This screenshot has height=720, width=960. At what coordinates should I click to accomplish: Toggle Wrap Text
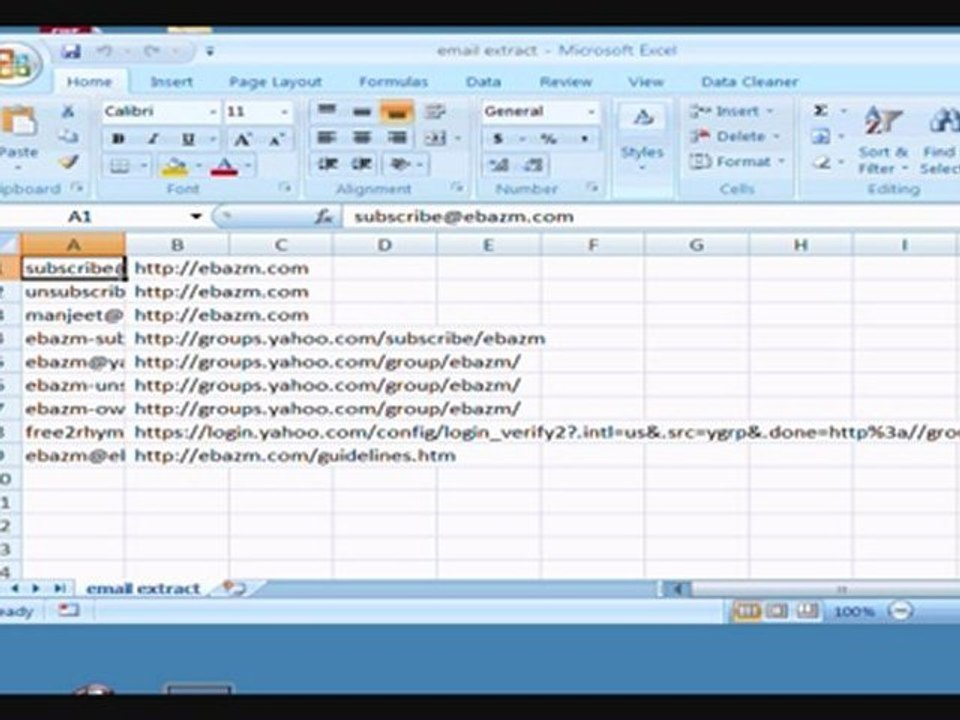point(435,111)
